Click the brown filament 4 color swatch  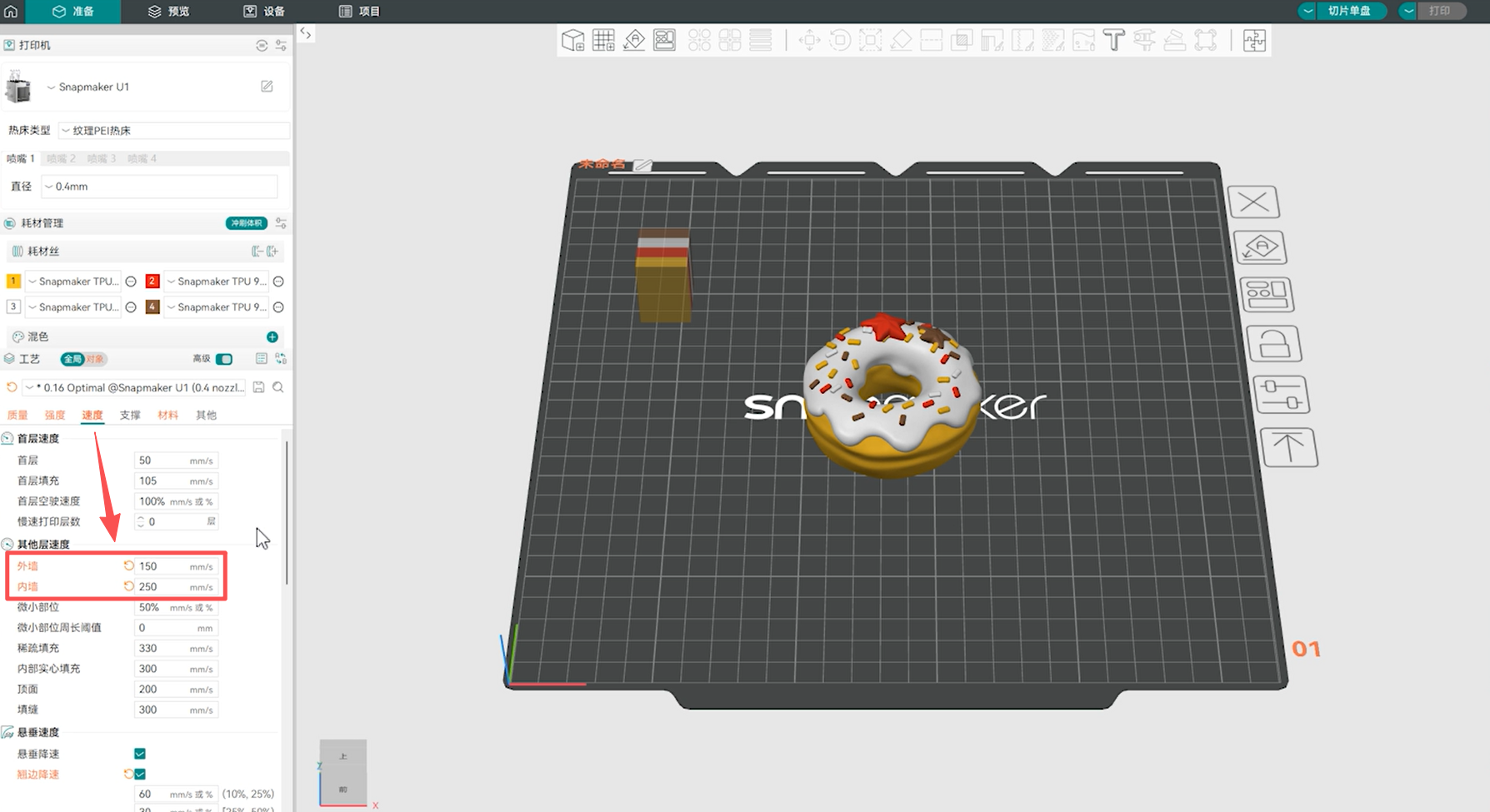point(152,307)
